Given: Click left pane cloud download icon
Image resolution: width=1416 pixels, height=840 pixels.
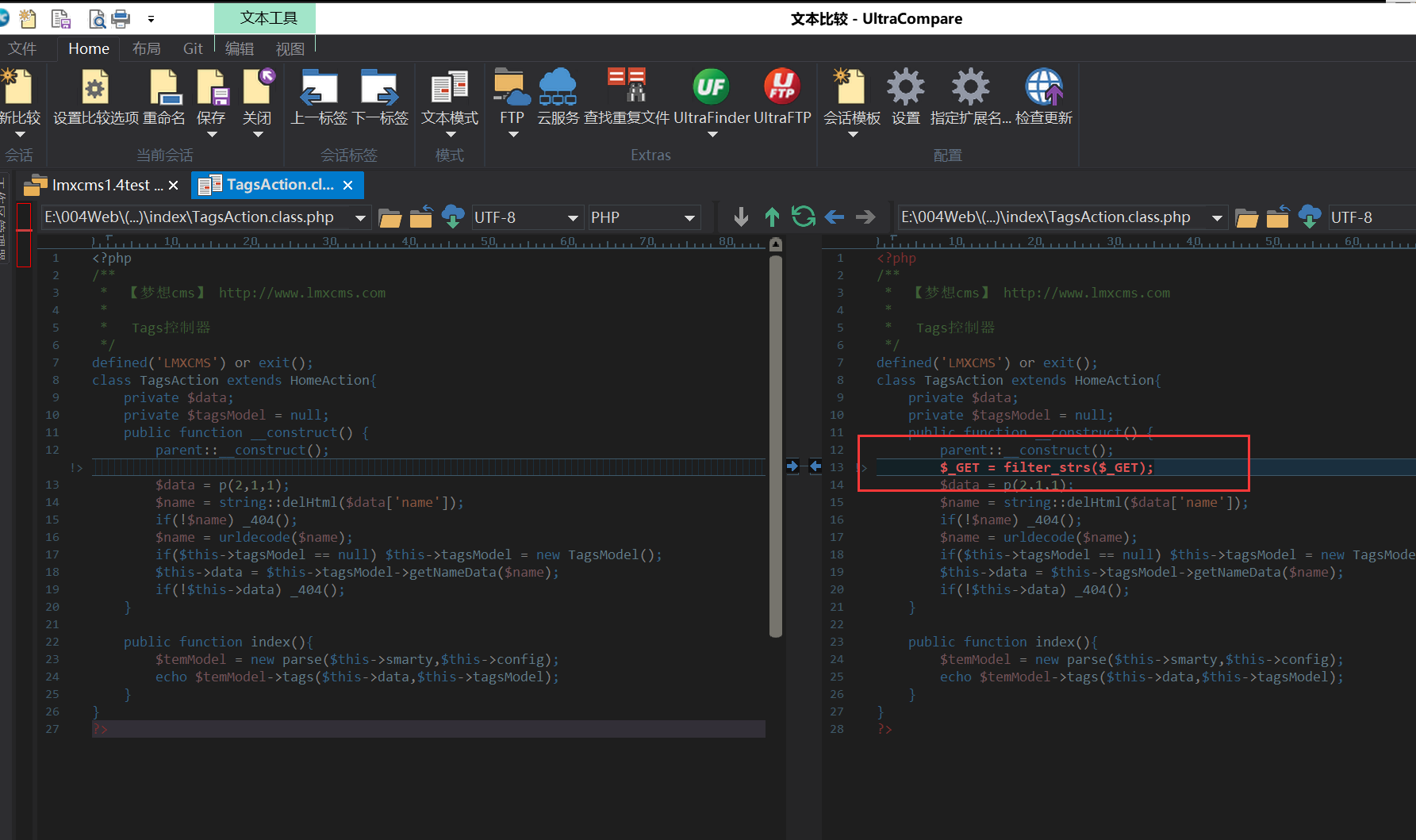Looking at the screenshot, I should click(x=453, y=217).
